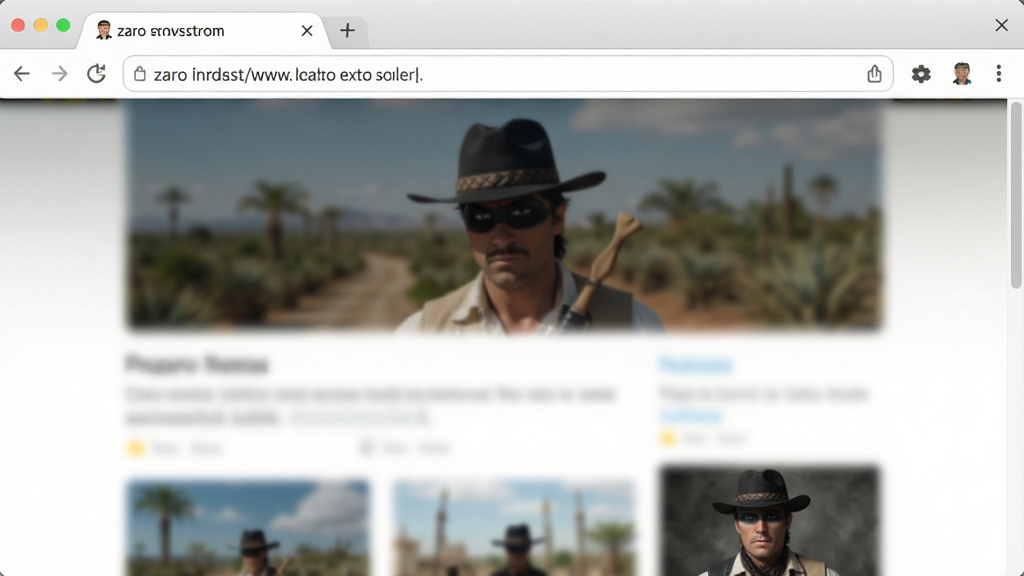Click the blue link under sidebar text
The image size is (1024, 576).
click(x=692, y=416)
